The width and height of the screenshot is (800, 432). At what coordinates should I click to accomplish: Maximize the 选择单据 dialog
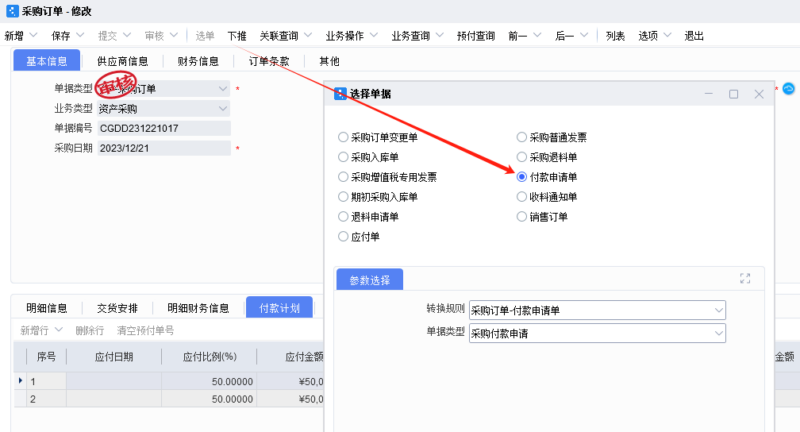[734, 94]
